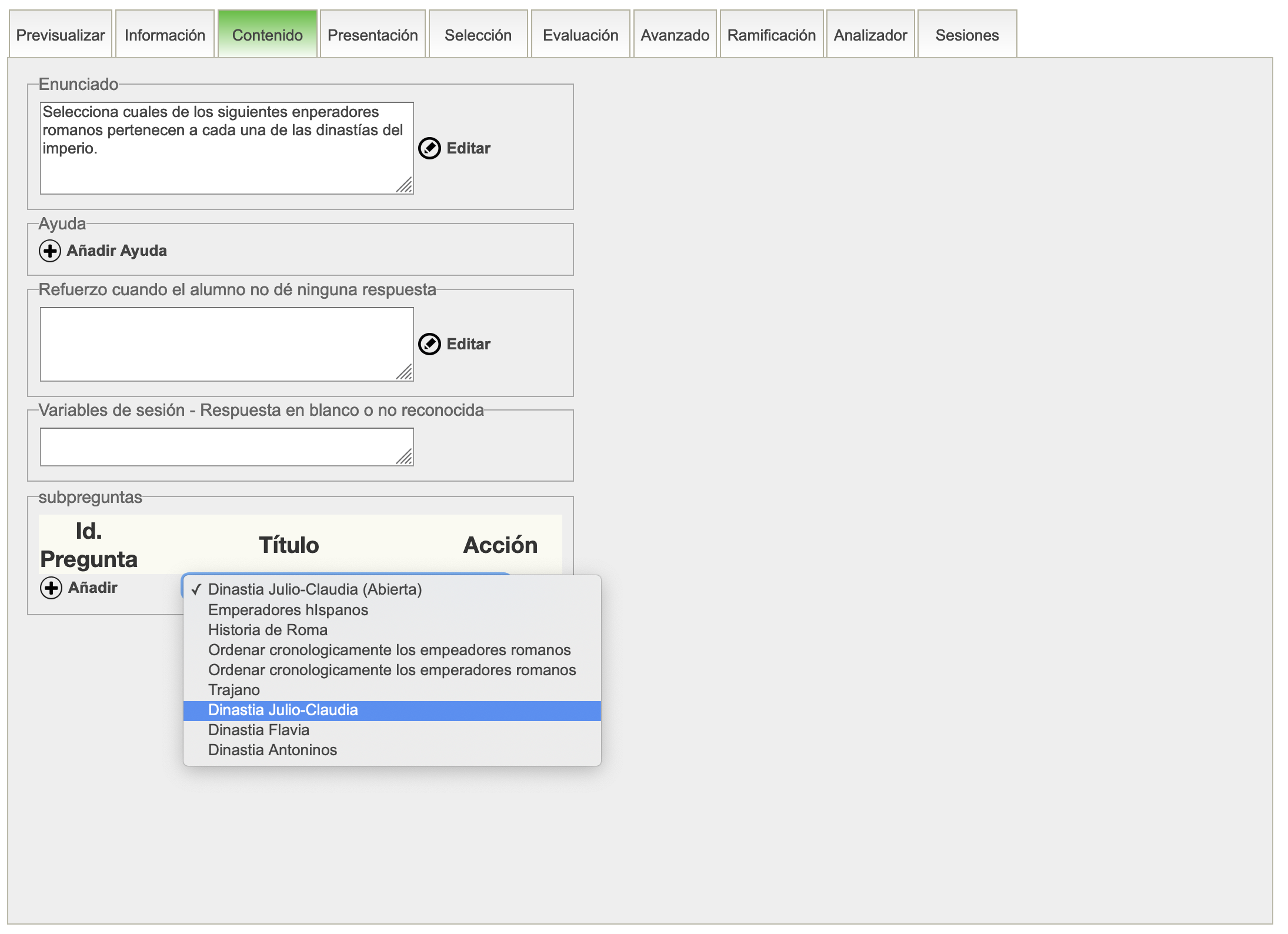The image size is (1288, 934).
Task: Open the Sesiones tab
Action: coord(966,35)
